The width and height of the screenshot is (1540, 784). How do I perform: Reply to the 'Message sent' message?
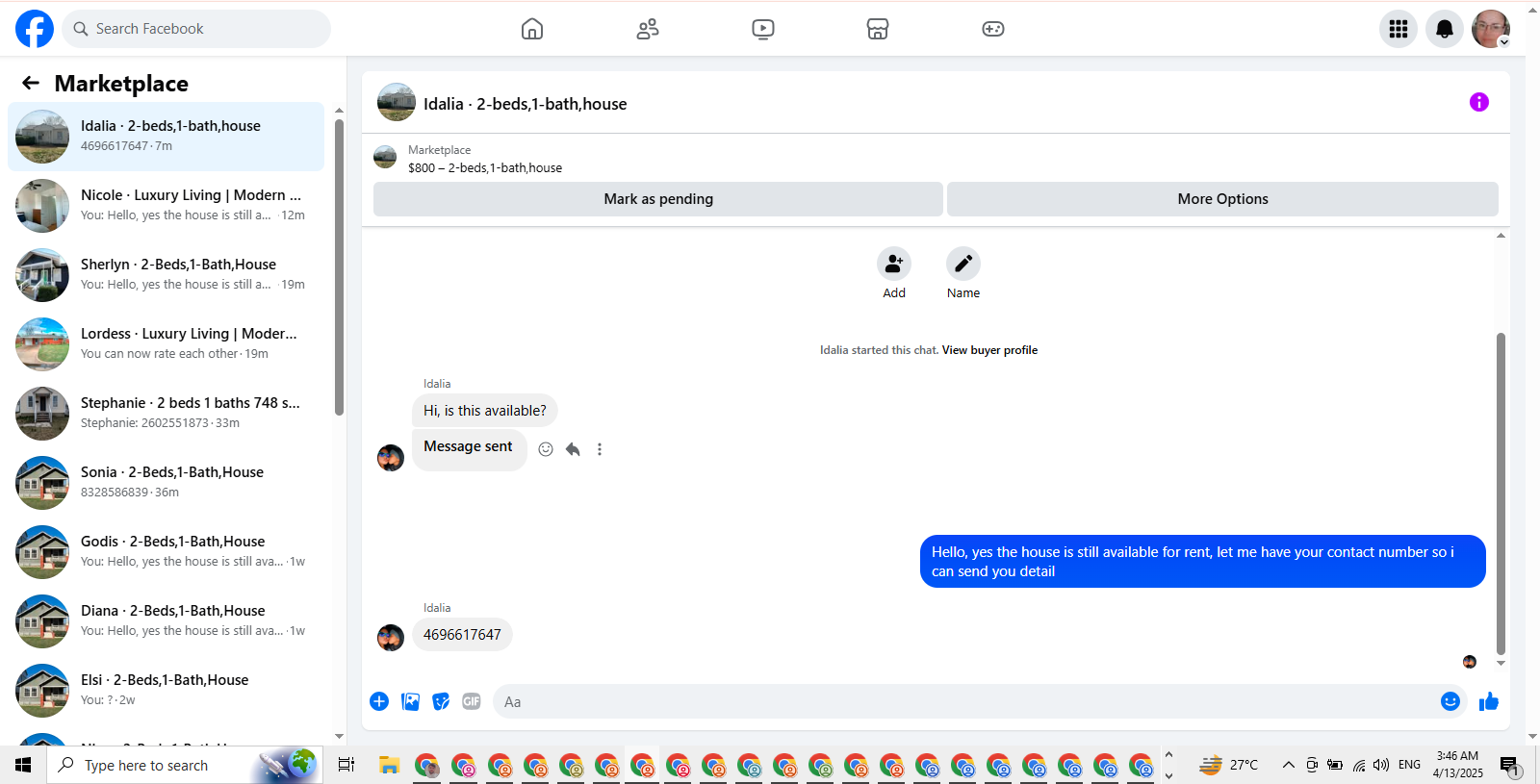(x=573, y=449)
